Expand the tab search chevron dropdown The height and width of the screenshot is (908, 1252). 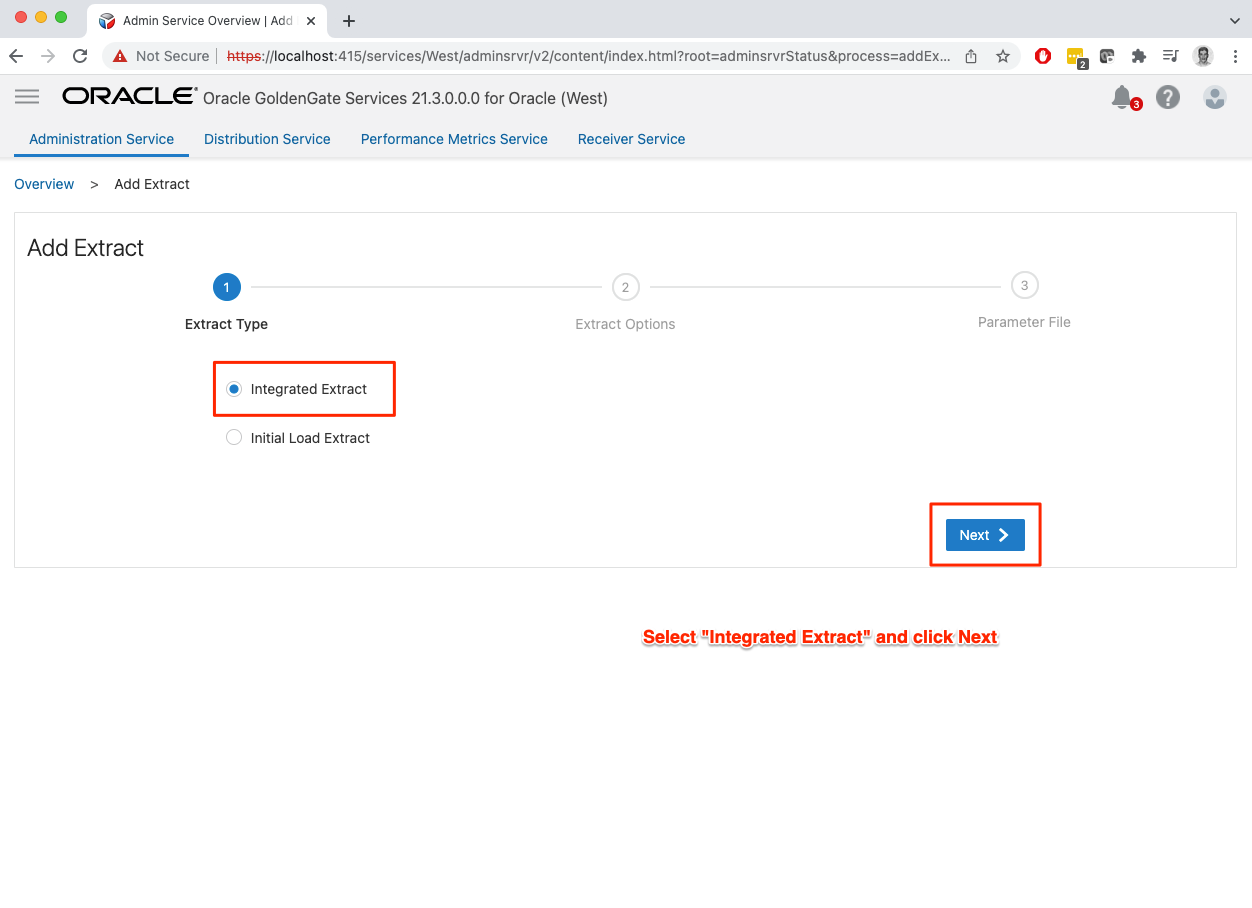click(x=1233, y=20)
